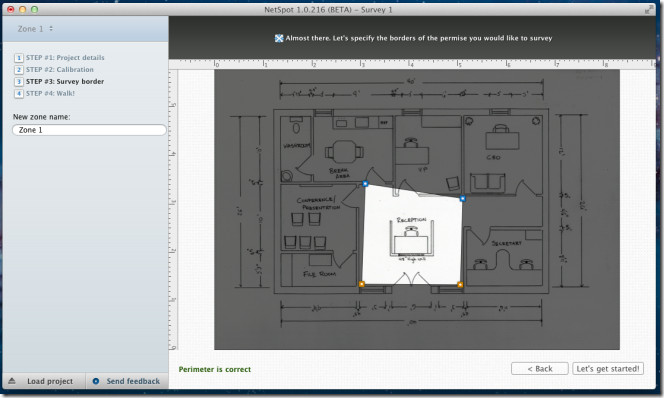
Task: Select STEP #1: Project details
Action: pos(65,58)
